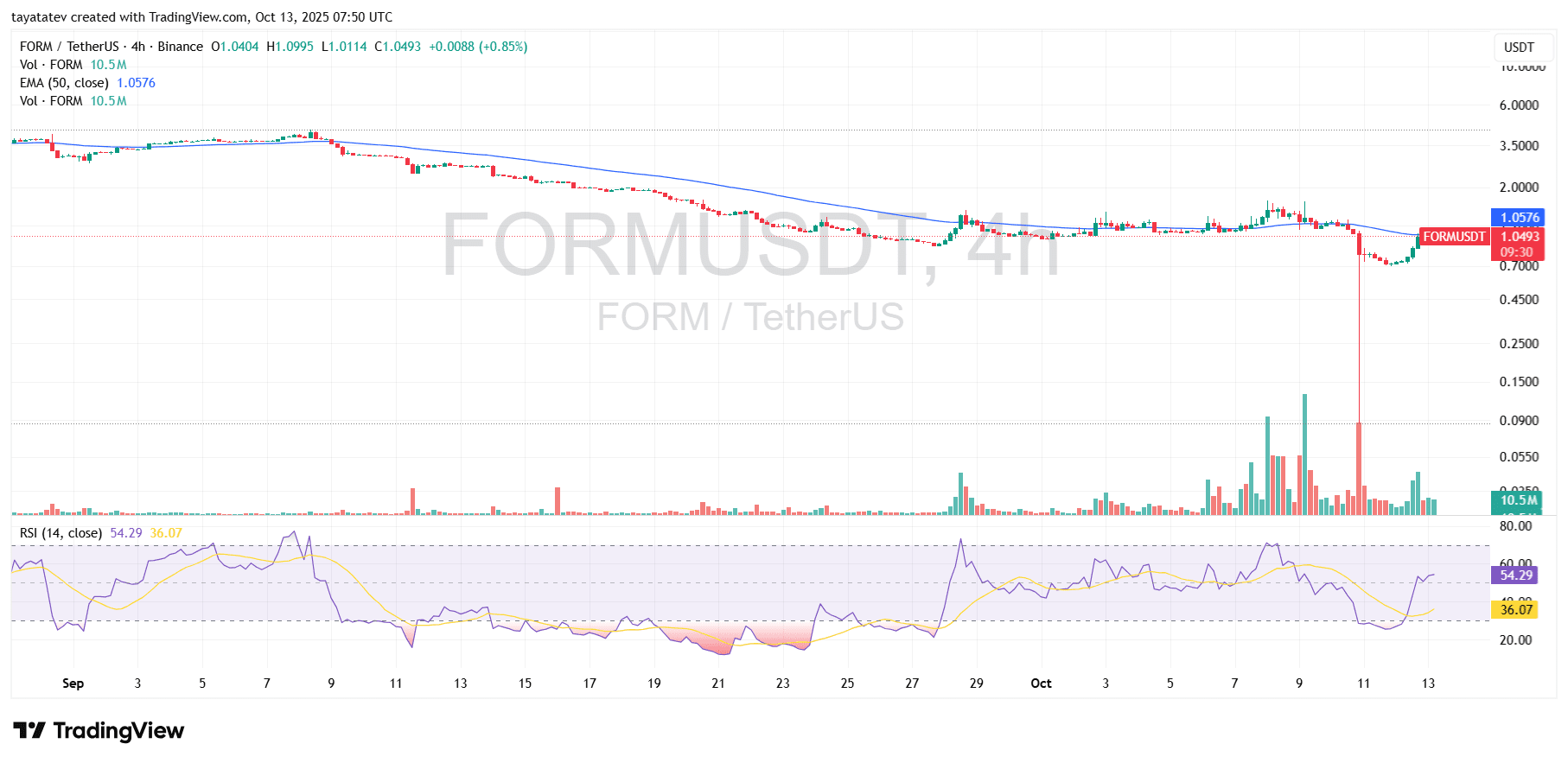This screenshot has width=1568, height=763.
Task: Click the 29 date label on time axis
Action: (x=976, y=684)
